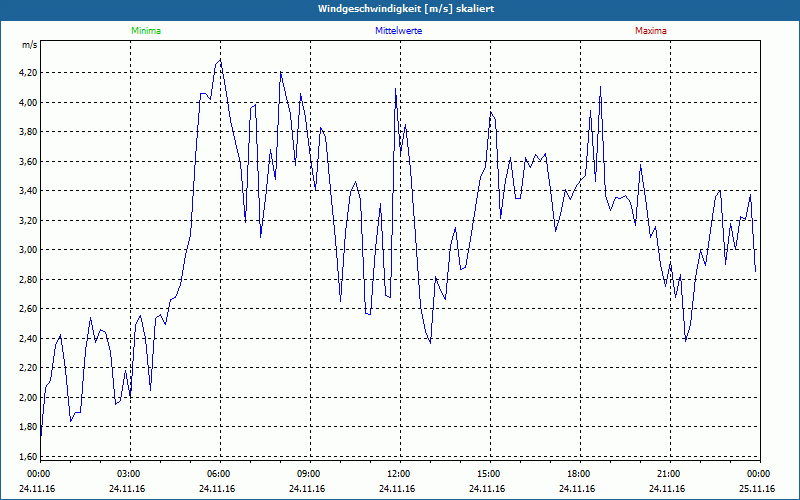The image size is (800, 500).
Task: Click the 18:00 time axis label
Action: [577, 474]
